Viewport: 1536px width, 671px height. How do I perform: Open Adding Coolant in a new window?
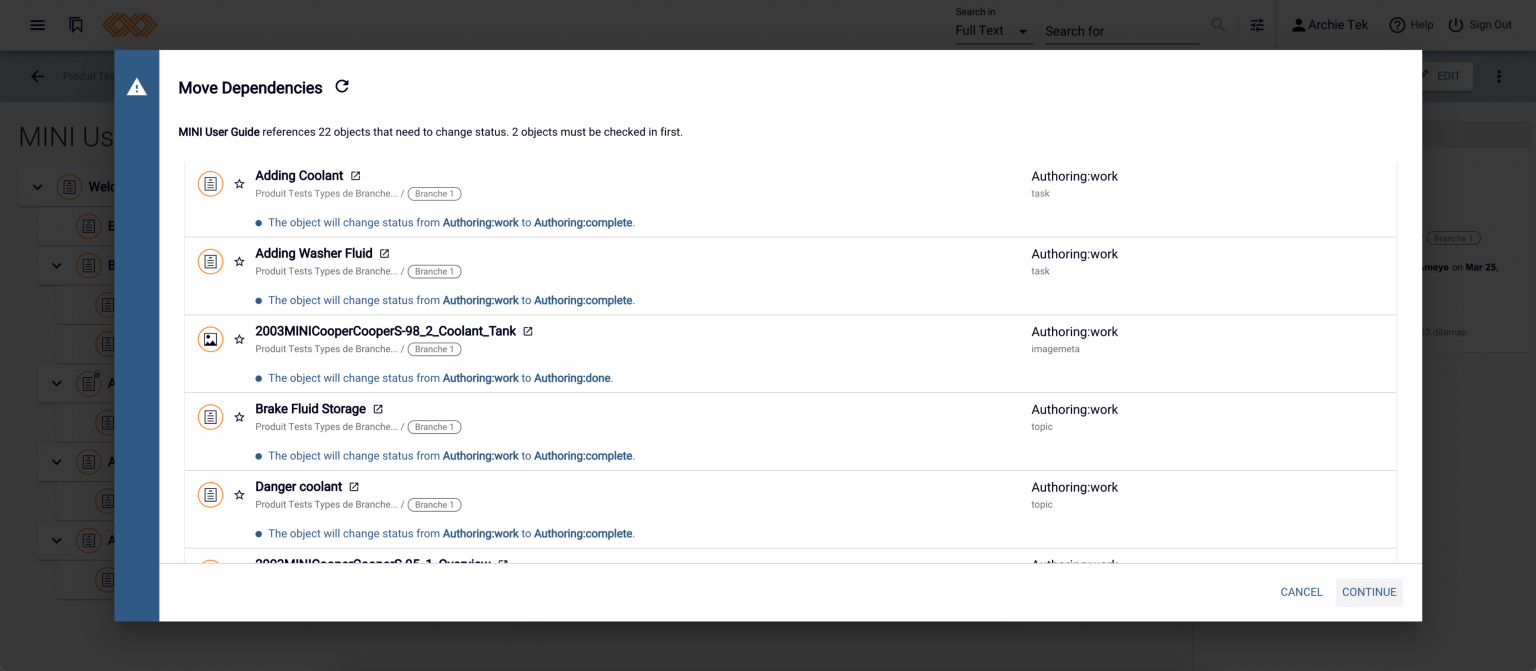(x=356, y=176)
